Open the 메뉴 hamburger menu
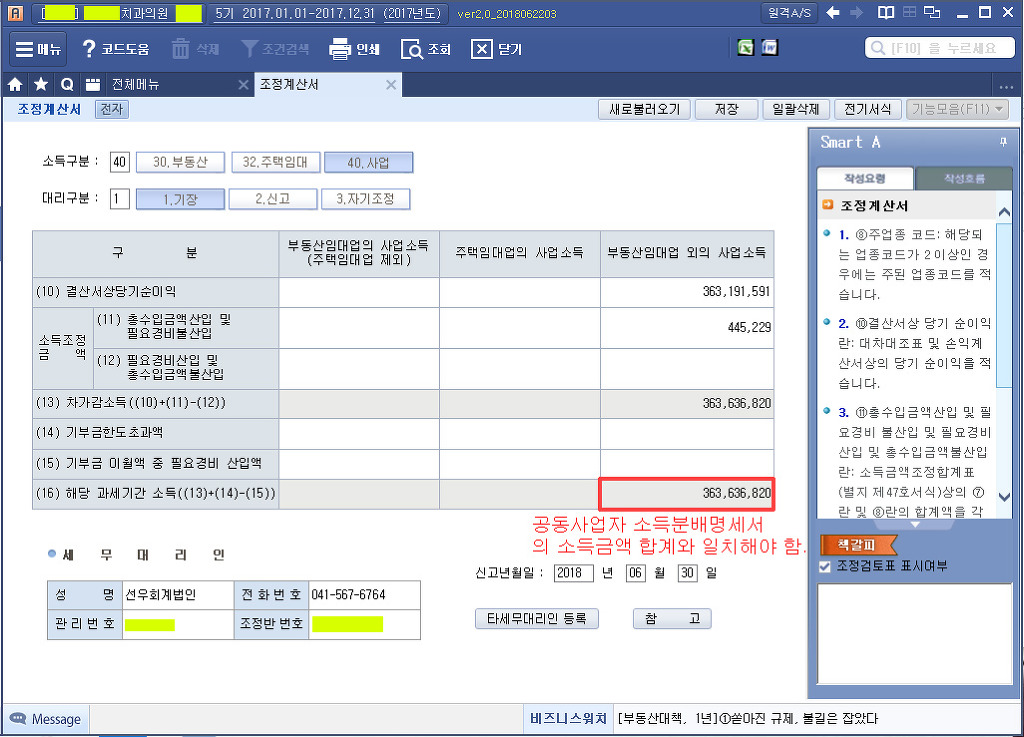1024x737 pixels. pyautogui.click(x=38, y=49)
